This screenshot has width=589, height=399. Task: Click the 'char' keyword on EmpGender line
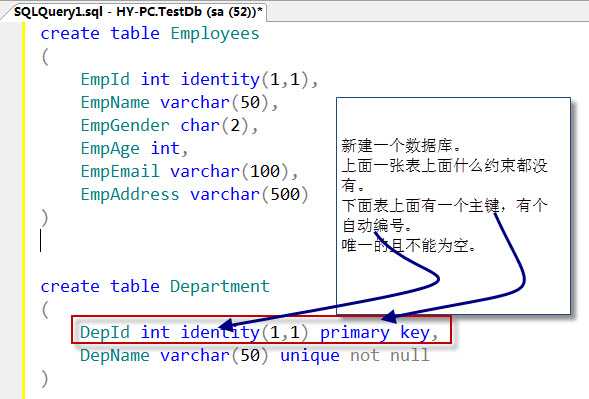(200, 125)
